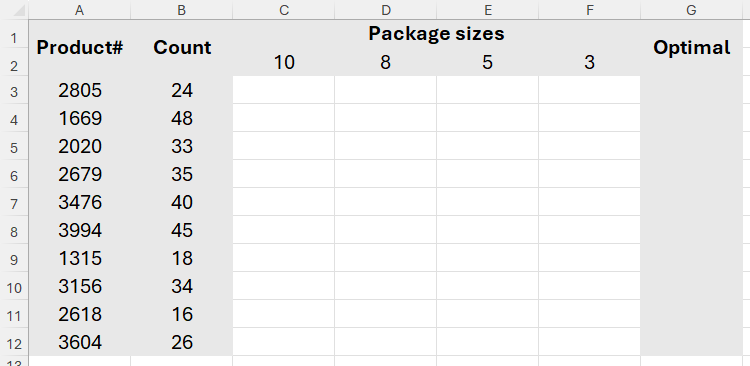Select row 12 header

[14, 342]
